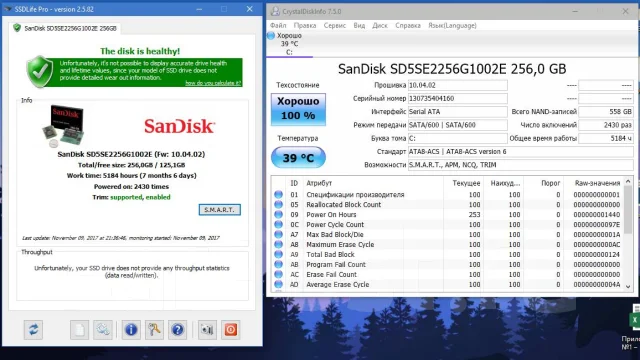
Task: Open the Правка menu
Action: coord(305,25)
